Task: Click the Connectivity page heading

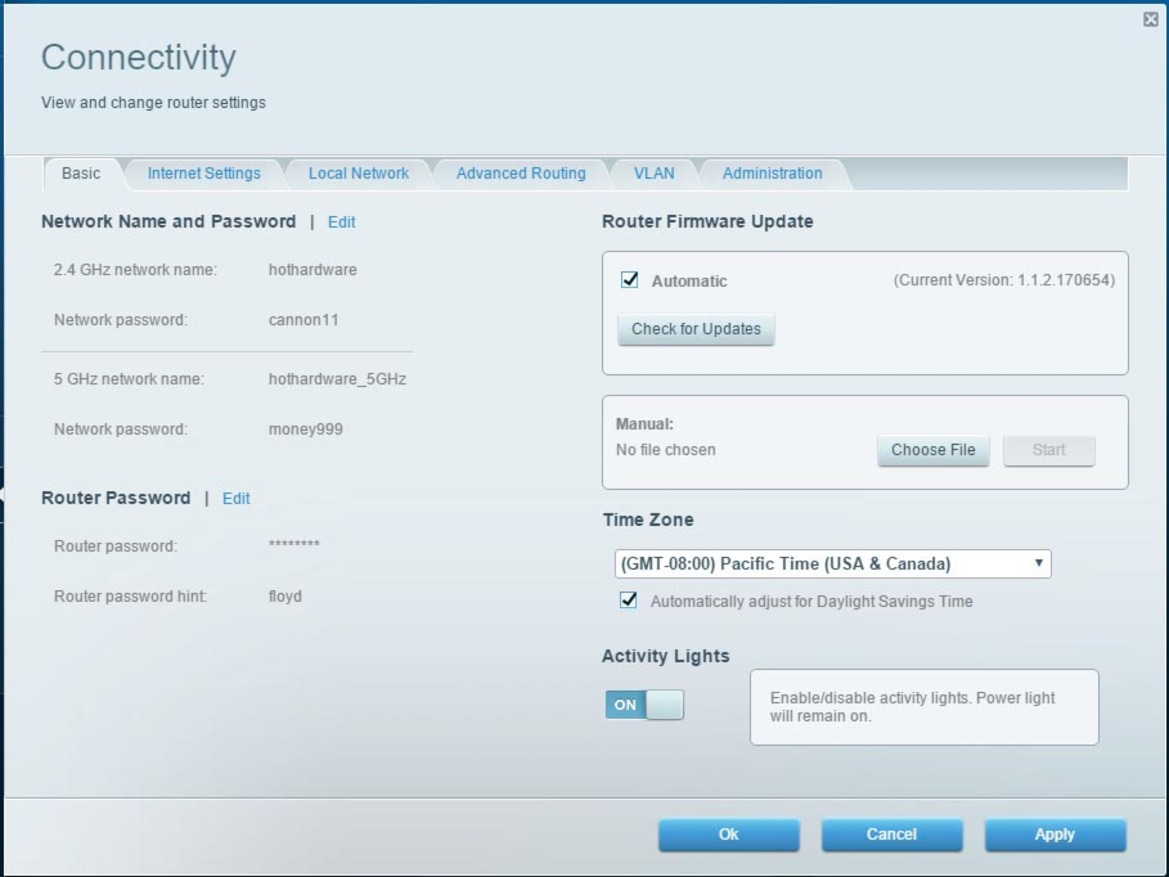Action: (x=139, y=57)
